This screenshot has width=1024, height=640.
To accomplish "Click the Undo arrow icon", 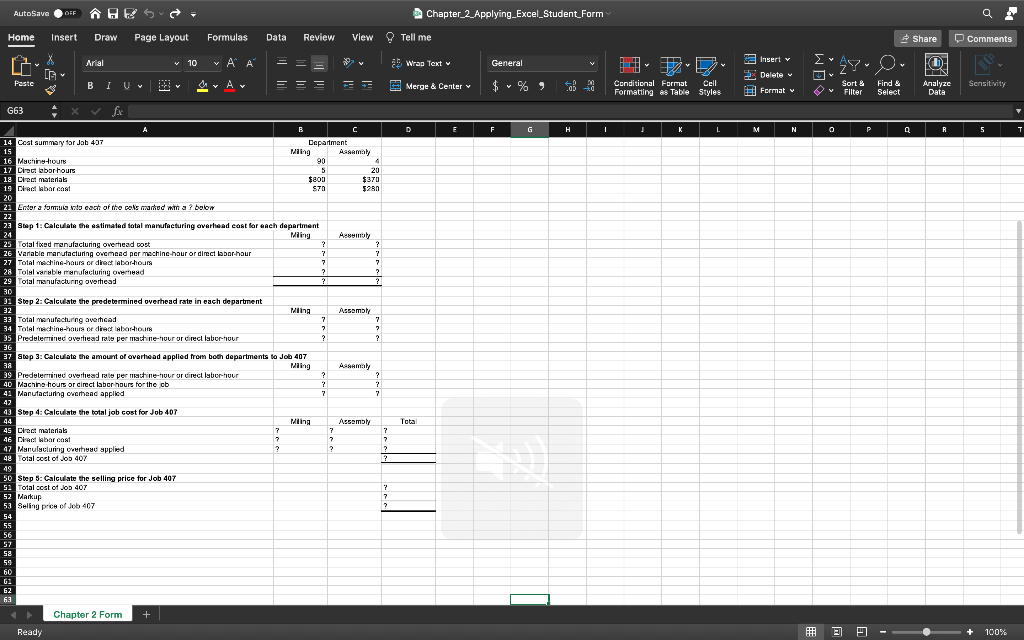I will 149,13.
